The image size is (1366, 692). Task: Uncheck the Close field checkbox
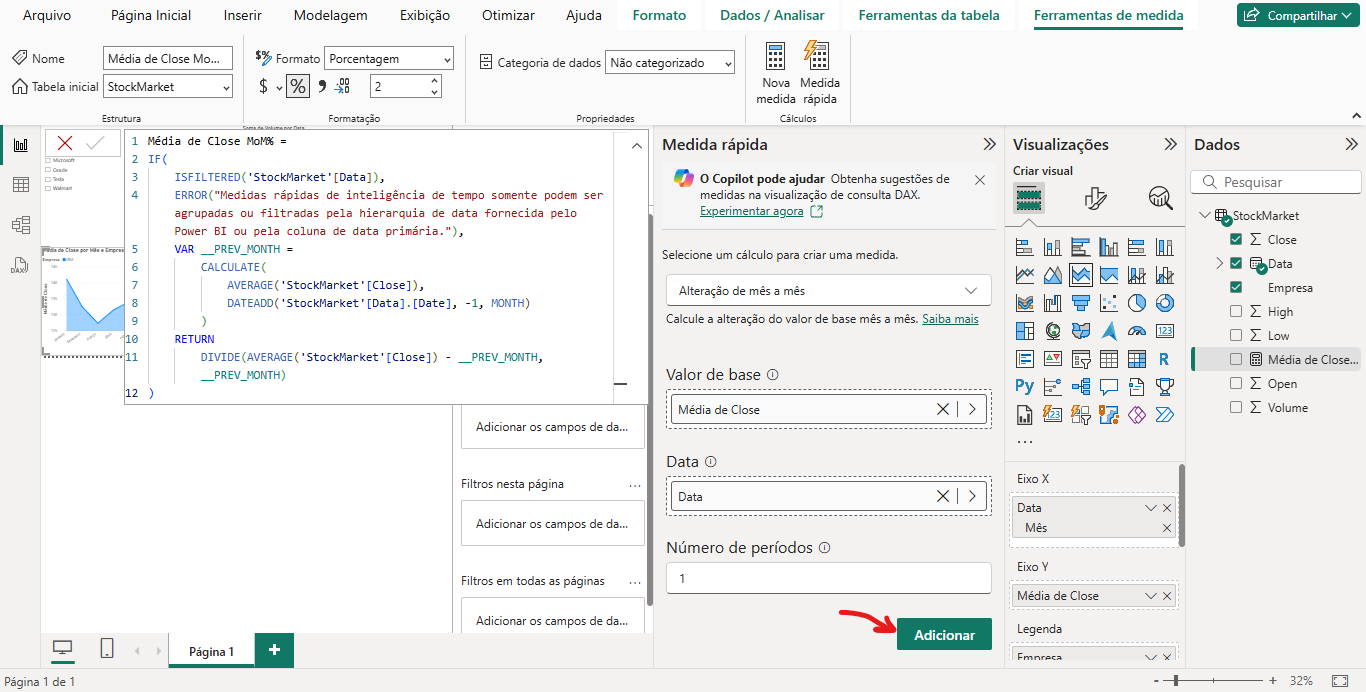click(1236, 239)
